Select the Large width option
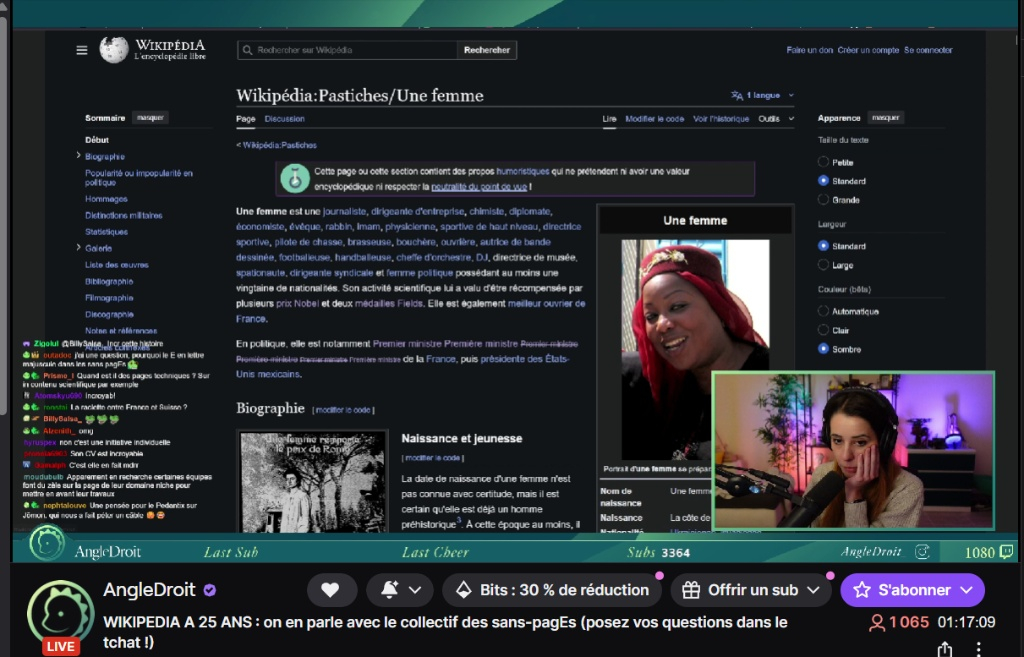The width and height of the screenshot is (1024, 657). 824,265
